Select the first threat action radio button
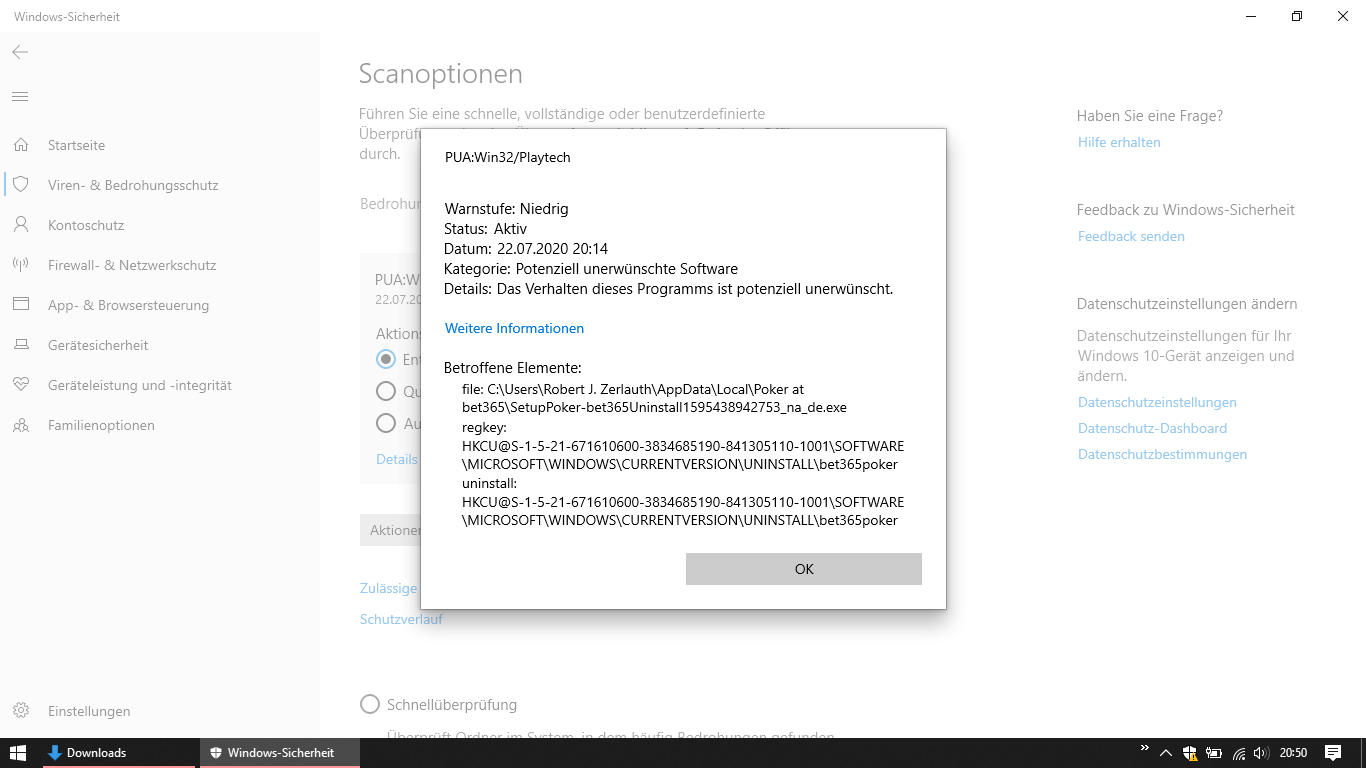Viewport: 1366px width, 768px height. pyautogui.click(x=386, y=359)
